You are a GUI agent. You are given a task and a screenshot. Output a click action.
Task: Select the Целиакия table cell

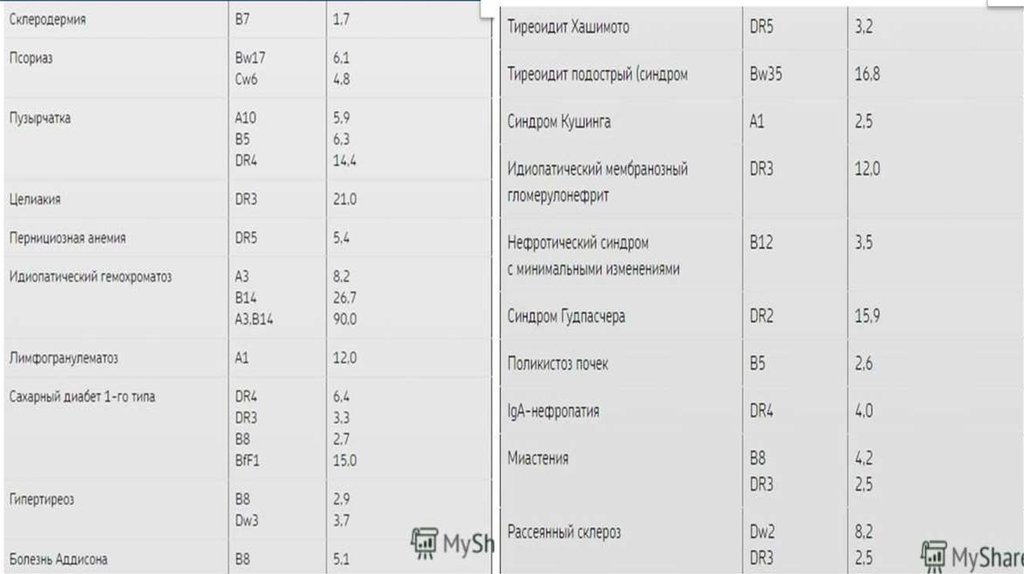(35, 199)
